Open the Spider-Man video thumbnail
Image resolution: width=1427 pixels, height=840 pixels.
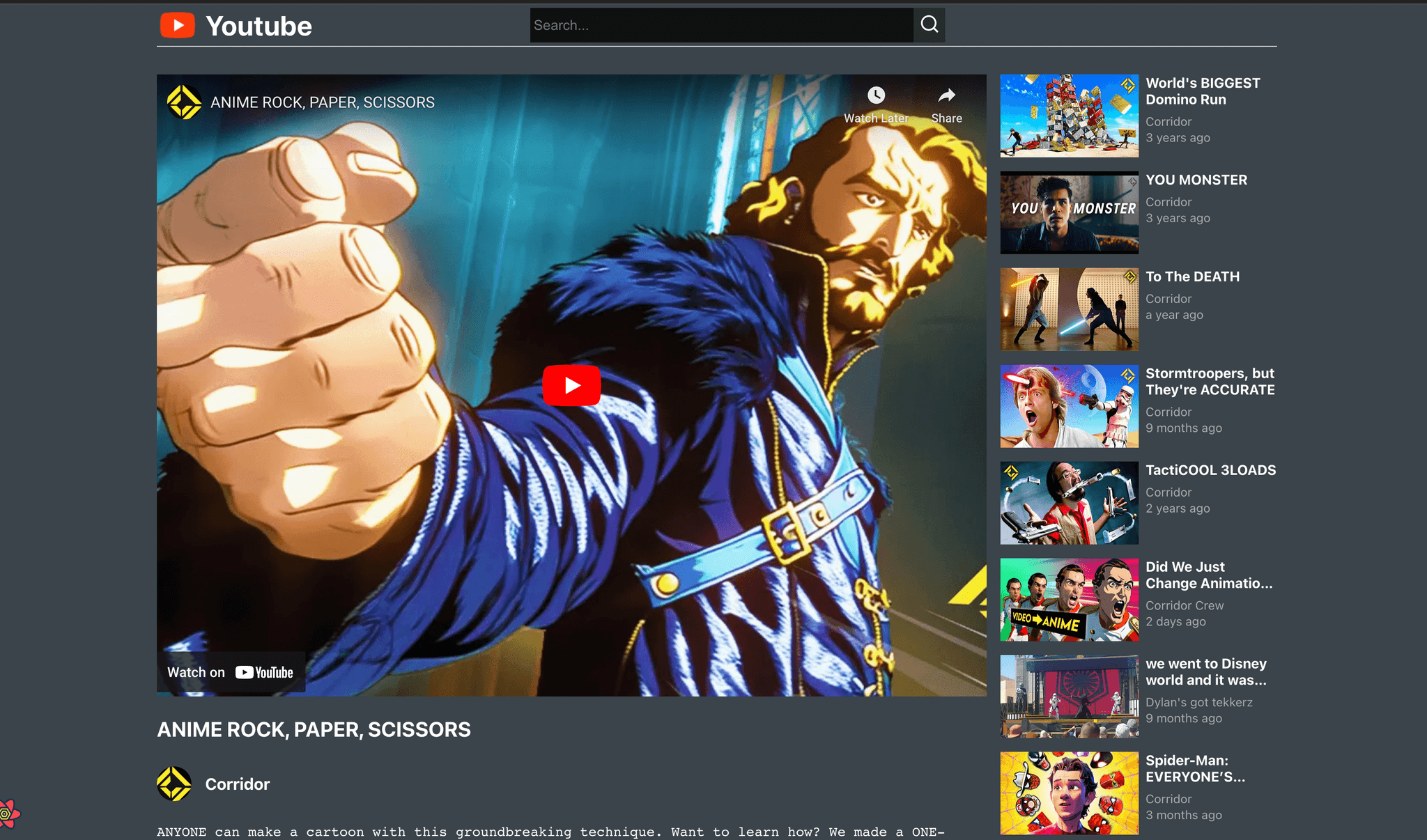(1068, 793)
